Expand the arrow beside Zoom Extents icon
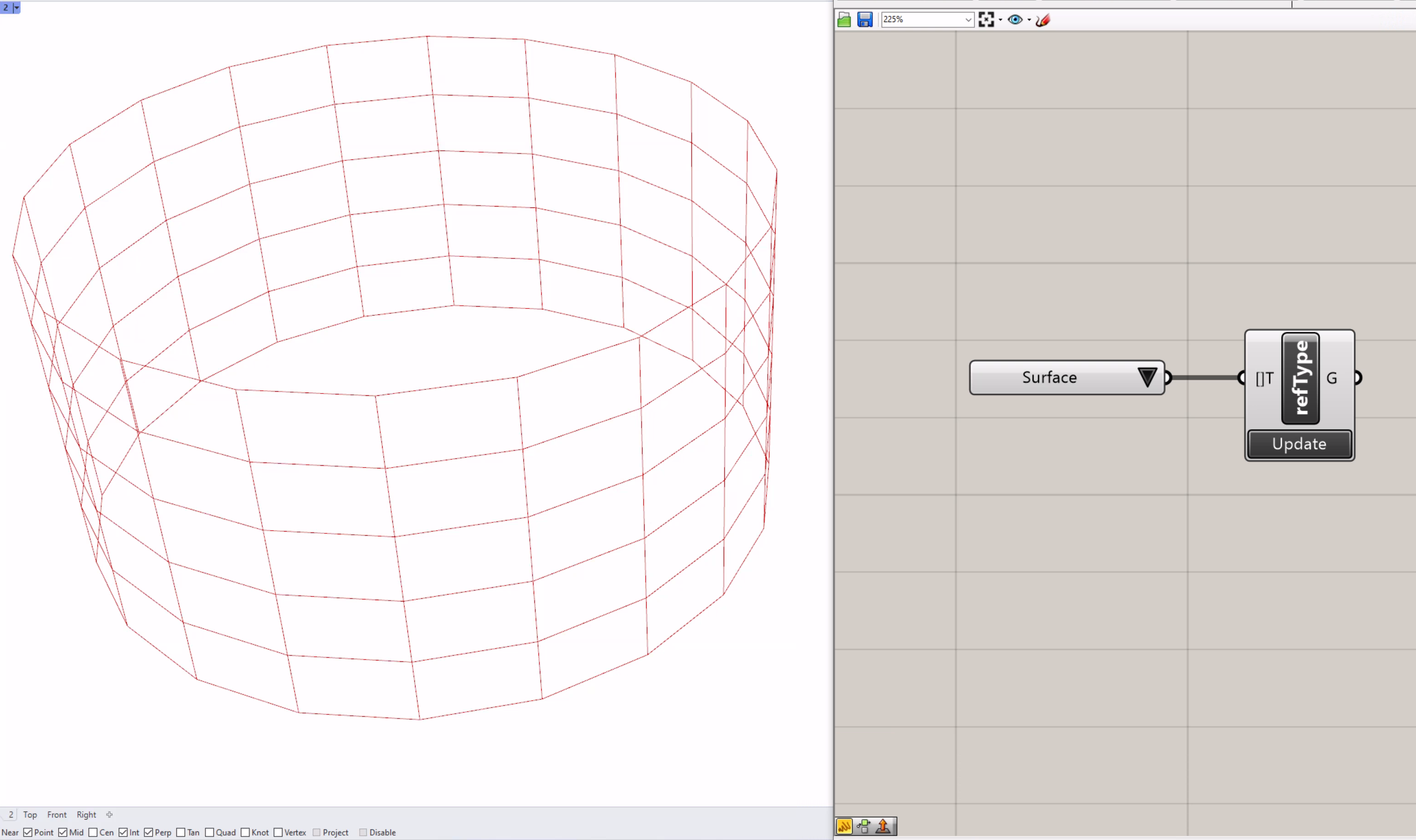Viewport: 1416px width, 840px height. point(1000,20)
